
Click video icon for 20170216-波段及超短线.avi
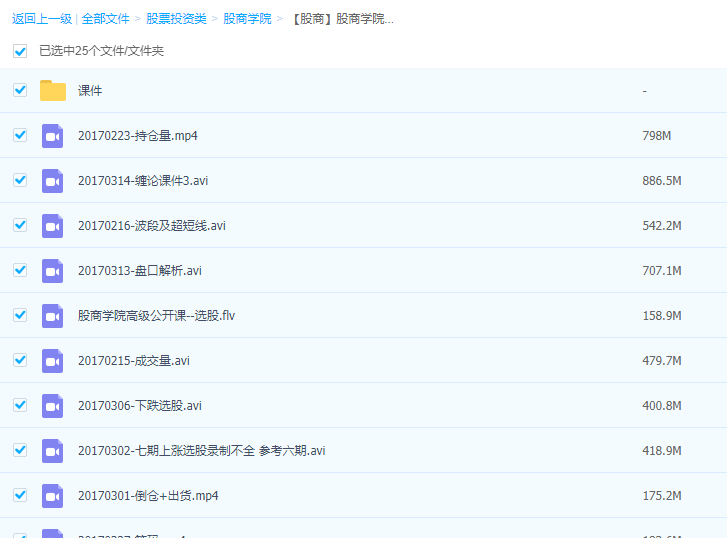tap(53, 226)
